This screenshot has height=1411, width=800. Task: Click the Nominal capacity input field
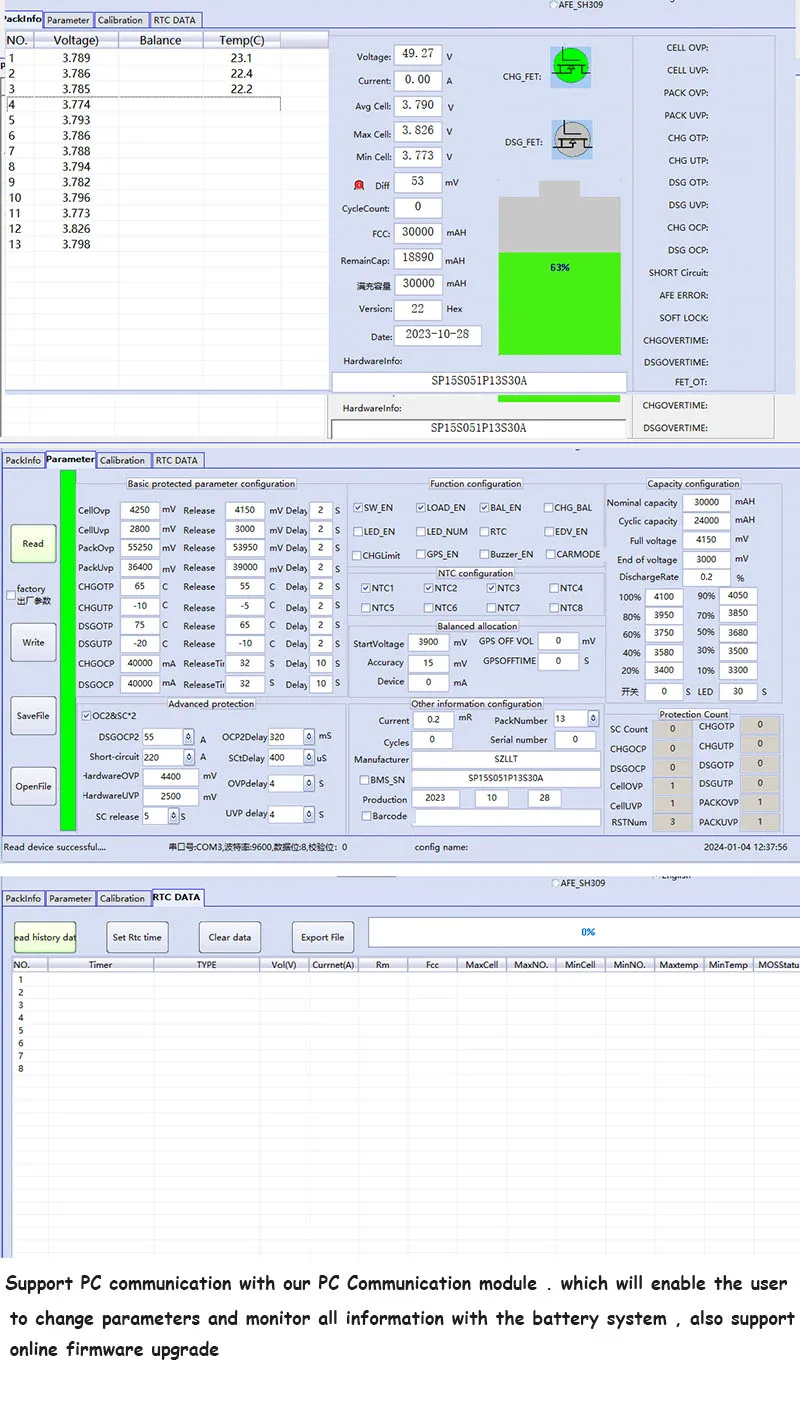(x=706, y=503)
